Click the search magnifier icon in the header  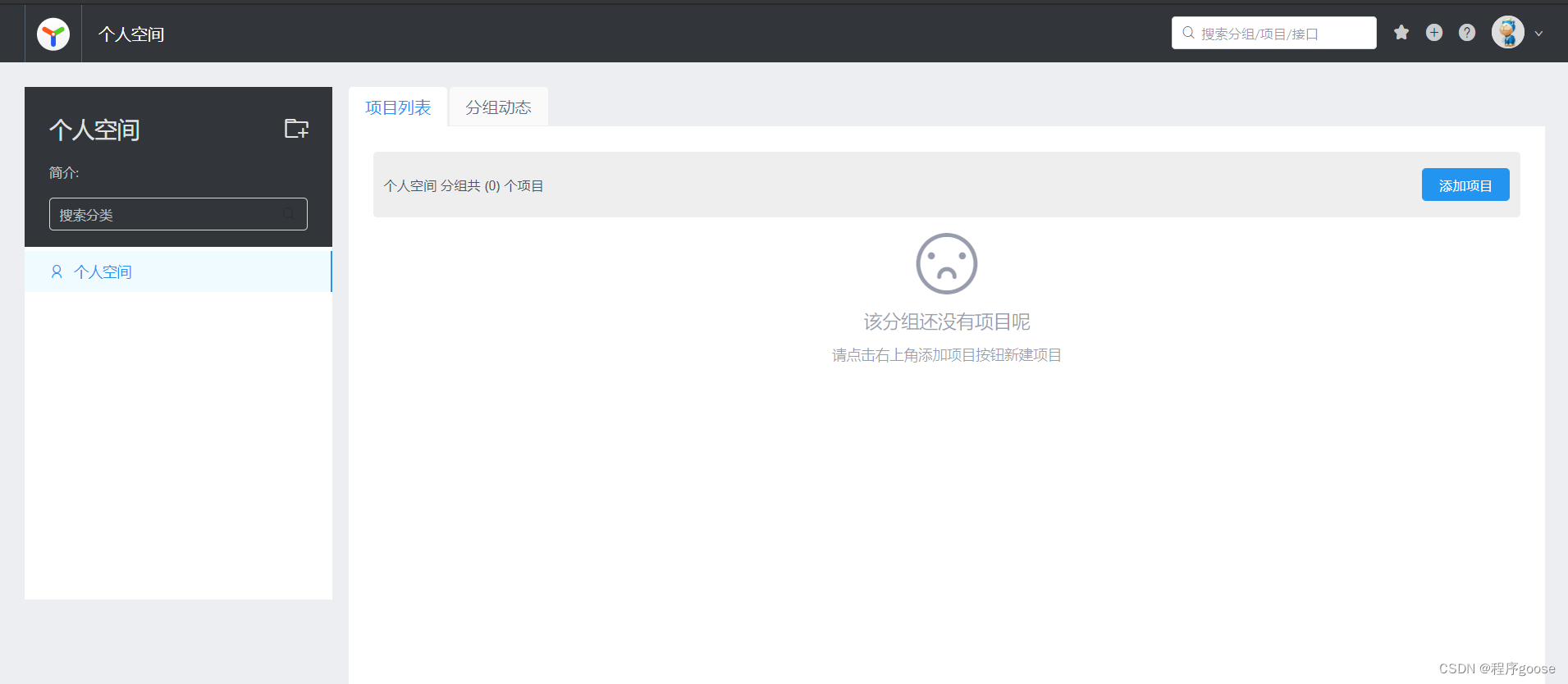pyautogui.click(x=1188, y=33)
